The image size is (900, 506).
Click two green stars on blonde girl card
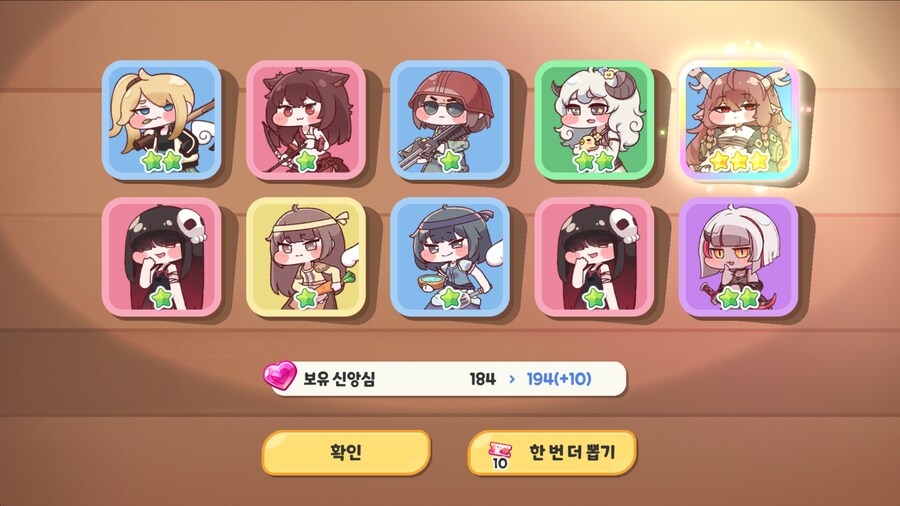click(x=162, y=161)
